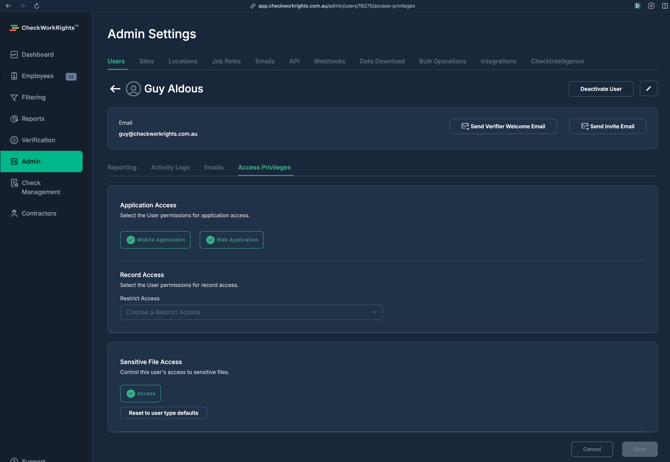Open the Reporting sub-tab

(122, 168)
